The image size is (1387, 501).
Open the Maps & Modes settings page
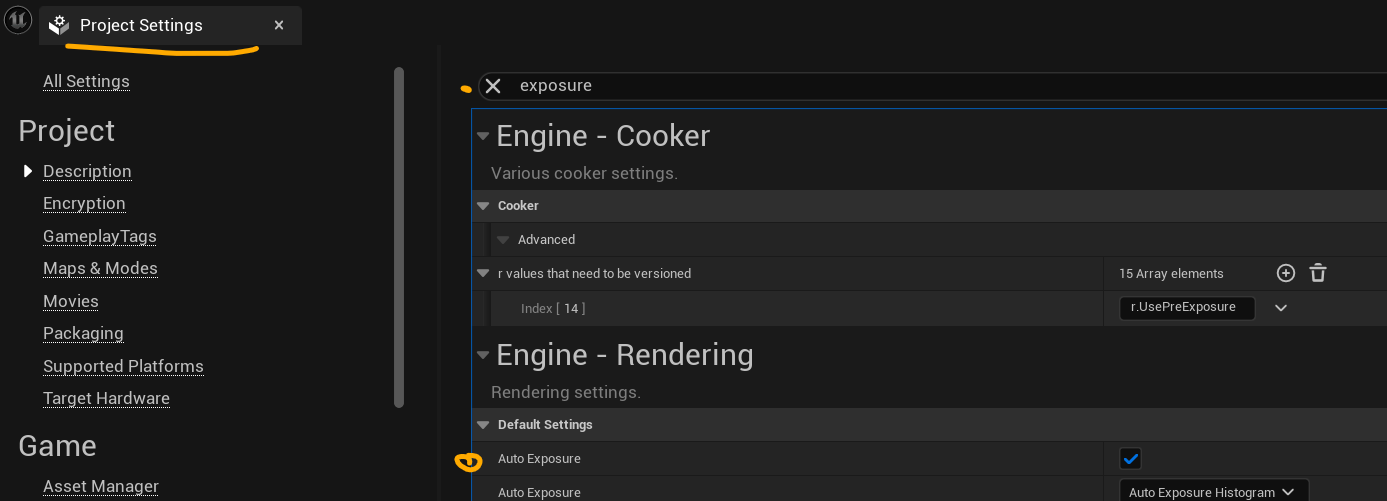(100, 268)
